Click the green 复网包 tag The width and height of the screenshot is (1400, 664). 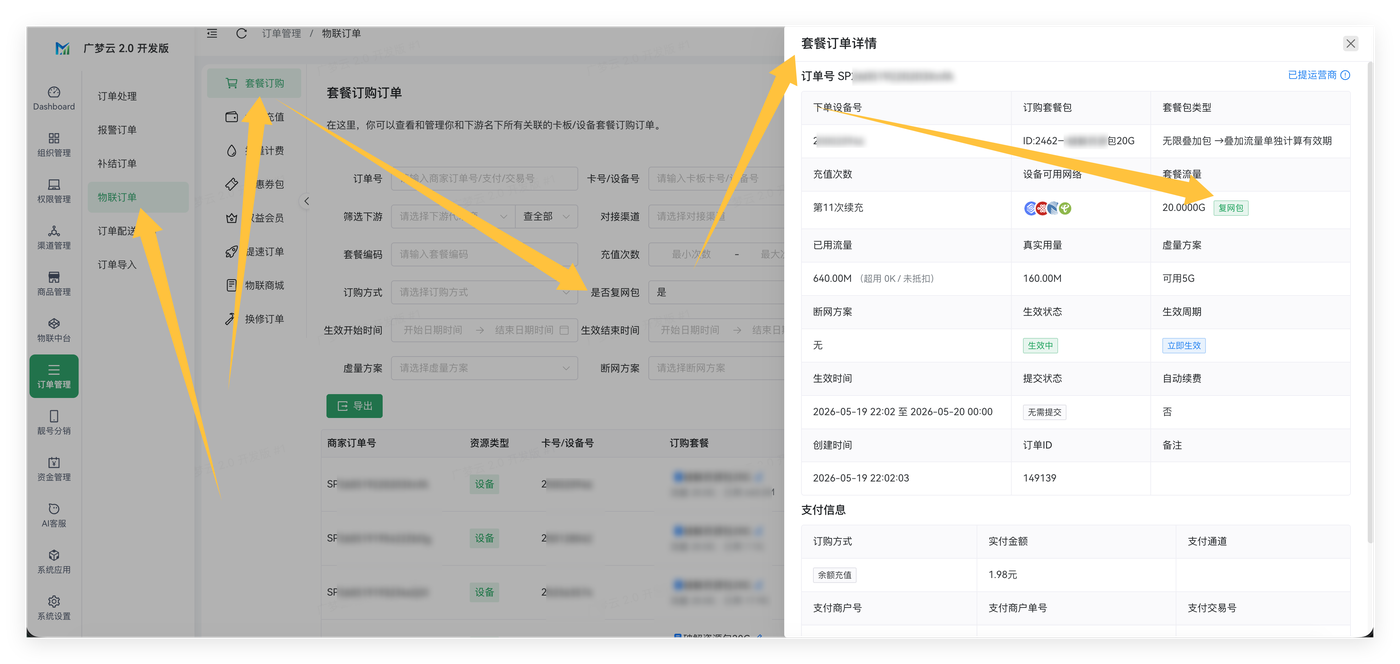point(1231,208)
